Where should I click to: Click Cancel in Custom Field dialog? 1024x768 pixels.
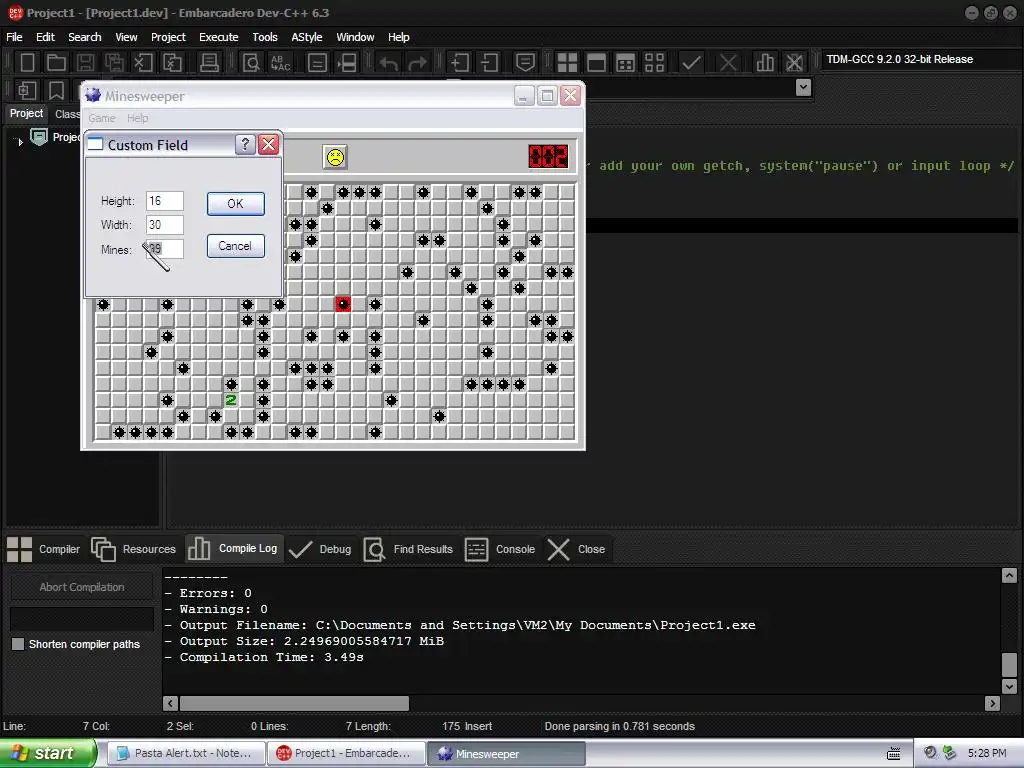click(x=236, y=246)
